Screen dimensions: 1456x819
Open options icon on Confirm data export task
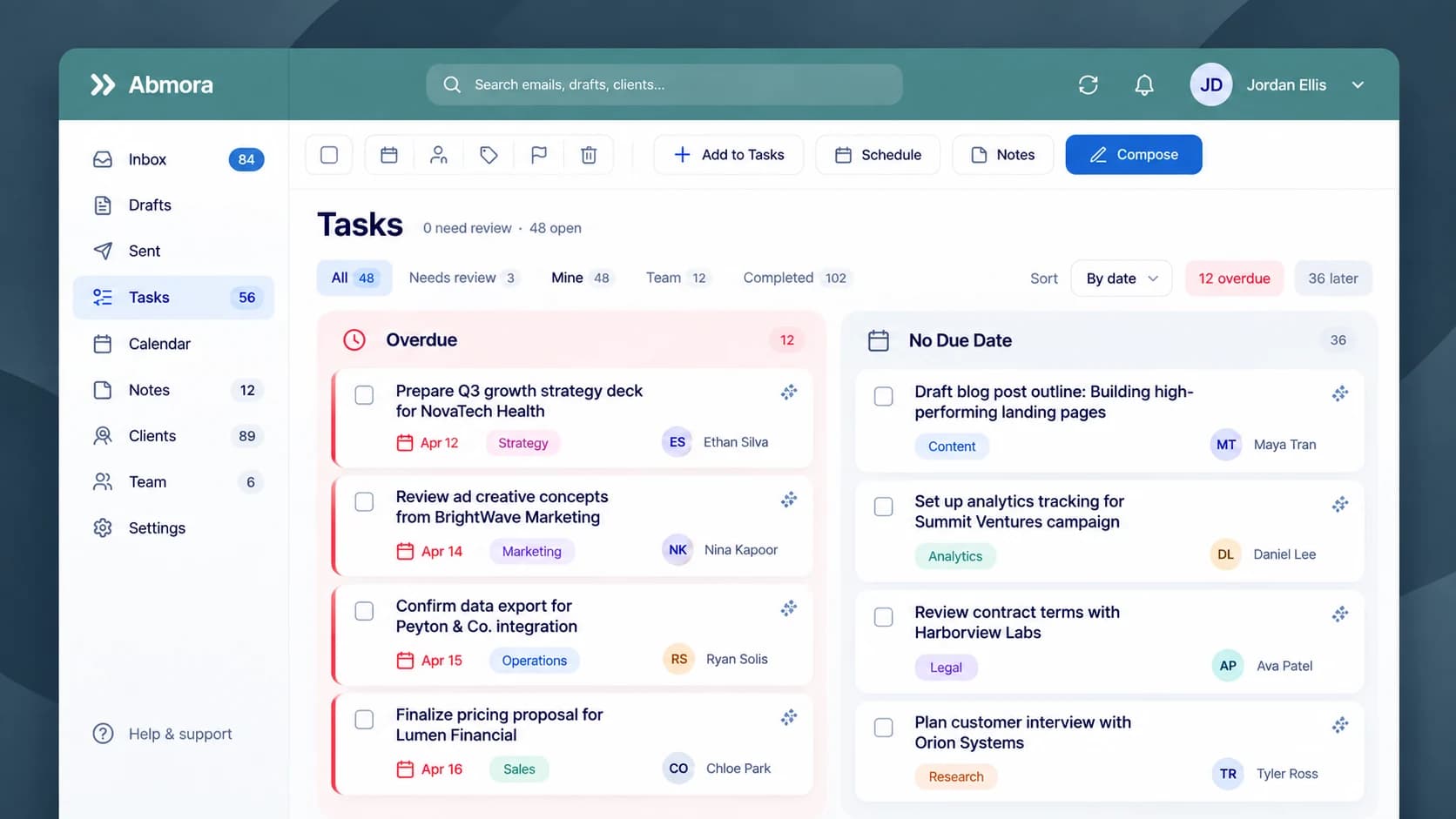[x=789, y=608]
